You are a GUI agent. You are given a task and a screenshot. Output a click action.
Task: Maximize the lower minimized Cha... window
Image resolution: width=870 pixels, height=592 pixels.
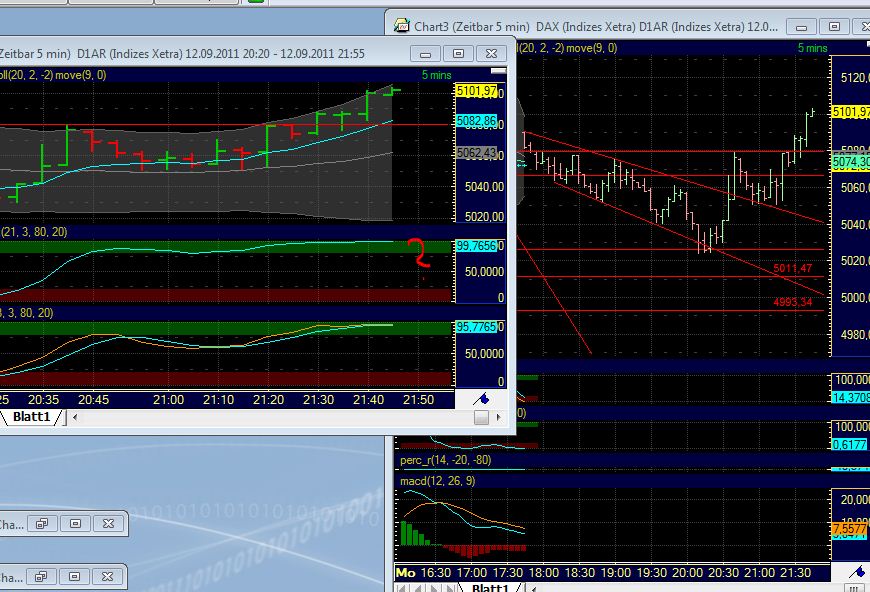[x=74, y=576]
